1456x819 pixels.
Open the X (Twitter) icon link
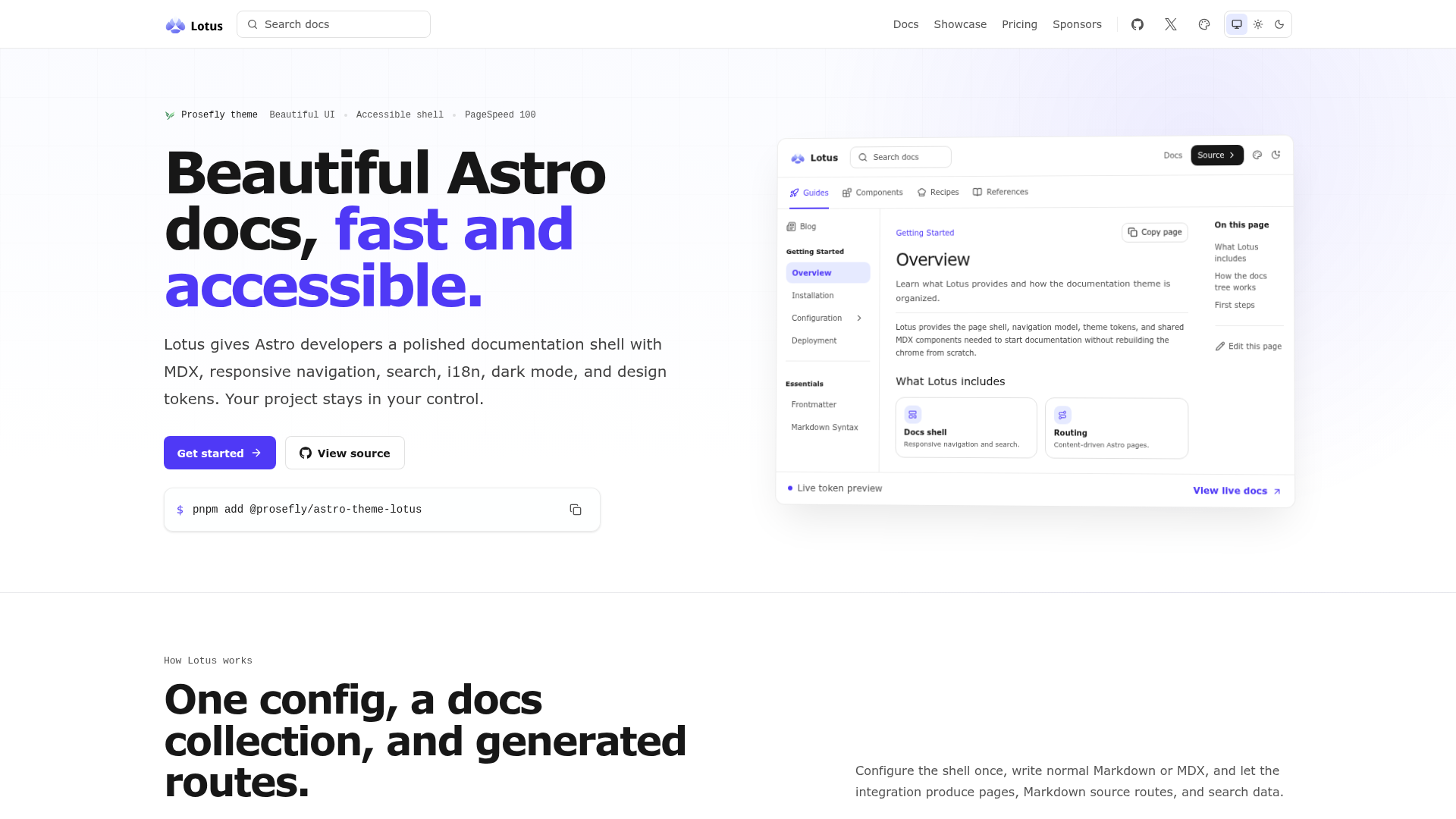click(1171, 24)
